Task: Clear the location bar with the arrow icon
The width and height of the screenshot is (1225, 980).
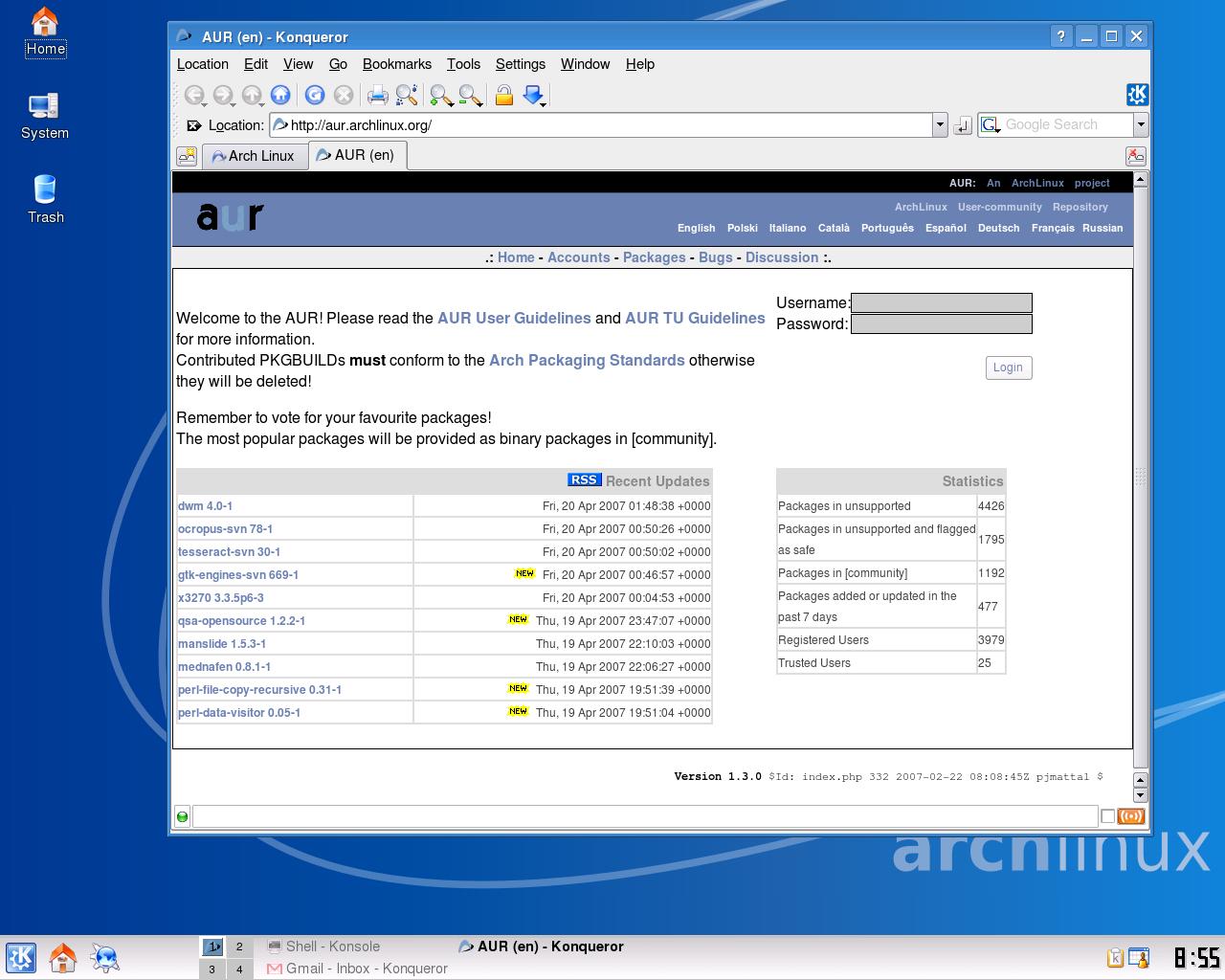Action: click(193, 125)
